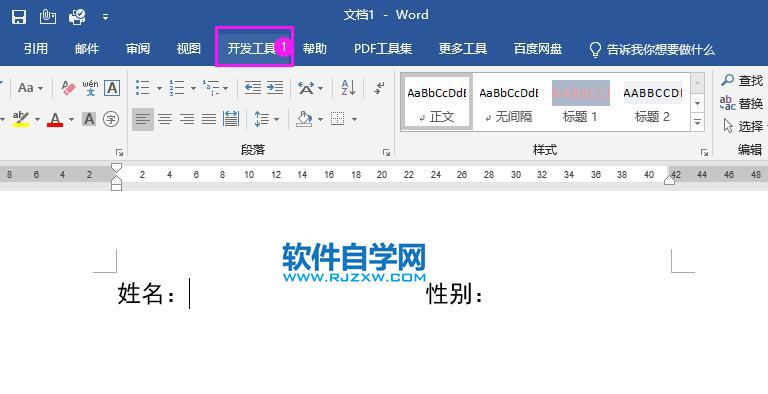Open the 更多工具 tab

[x=462, y=49]
